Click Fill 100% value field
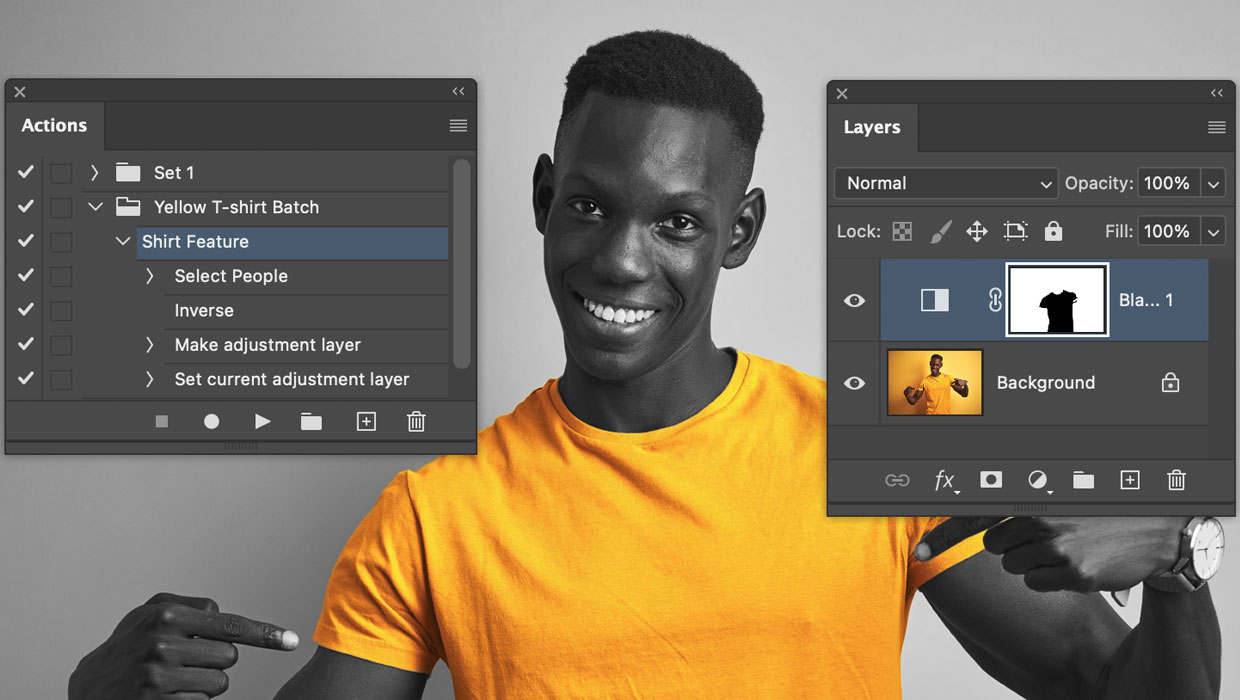Viewport: 1240px width, 700px height. coord(1169,232)
